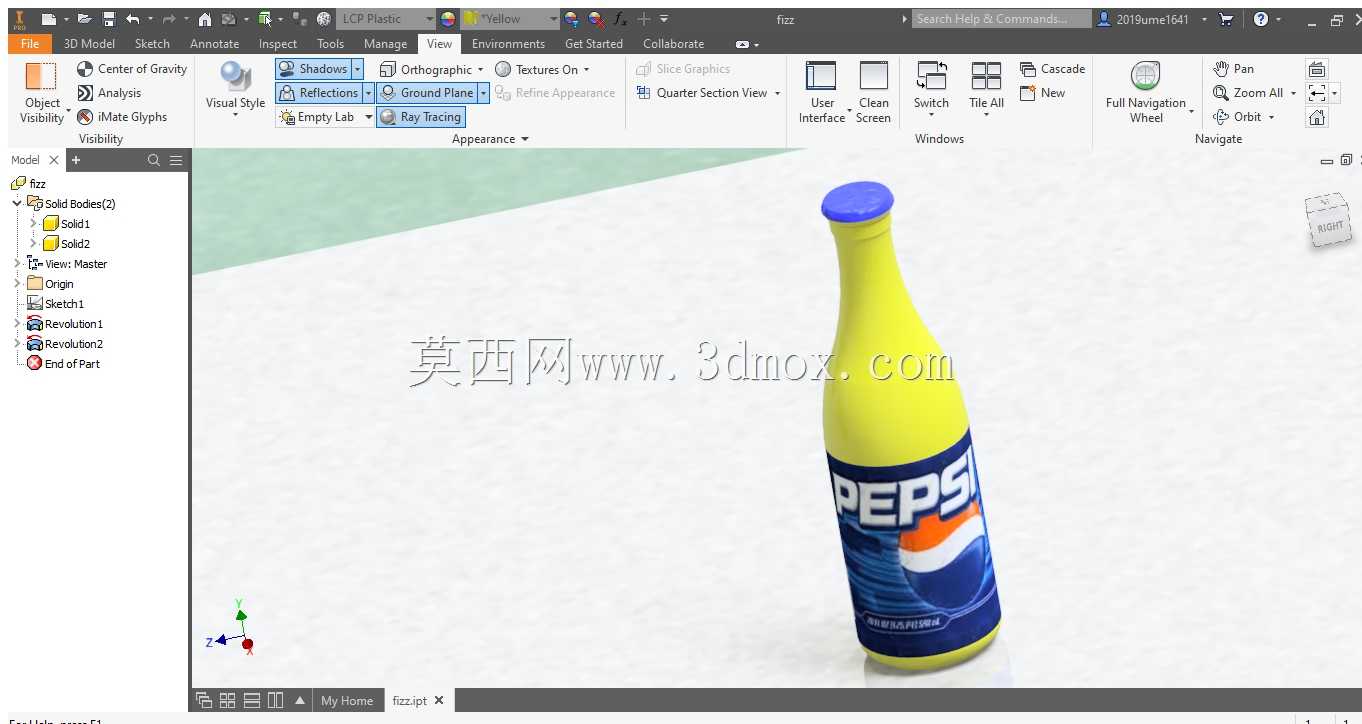
Task: Add a browser panel with plus button
Action: (x=76, y=160)
